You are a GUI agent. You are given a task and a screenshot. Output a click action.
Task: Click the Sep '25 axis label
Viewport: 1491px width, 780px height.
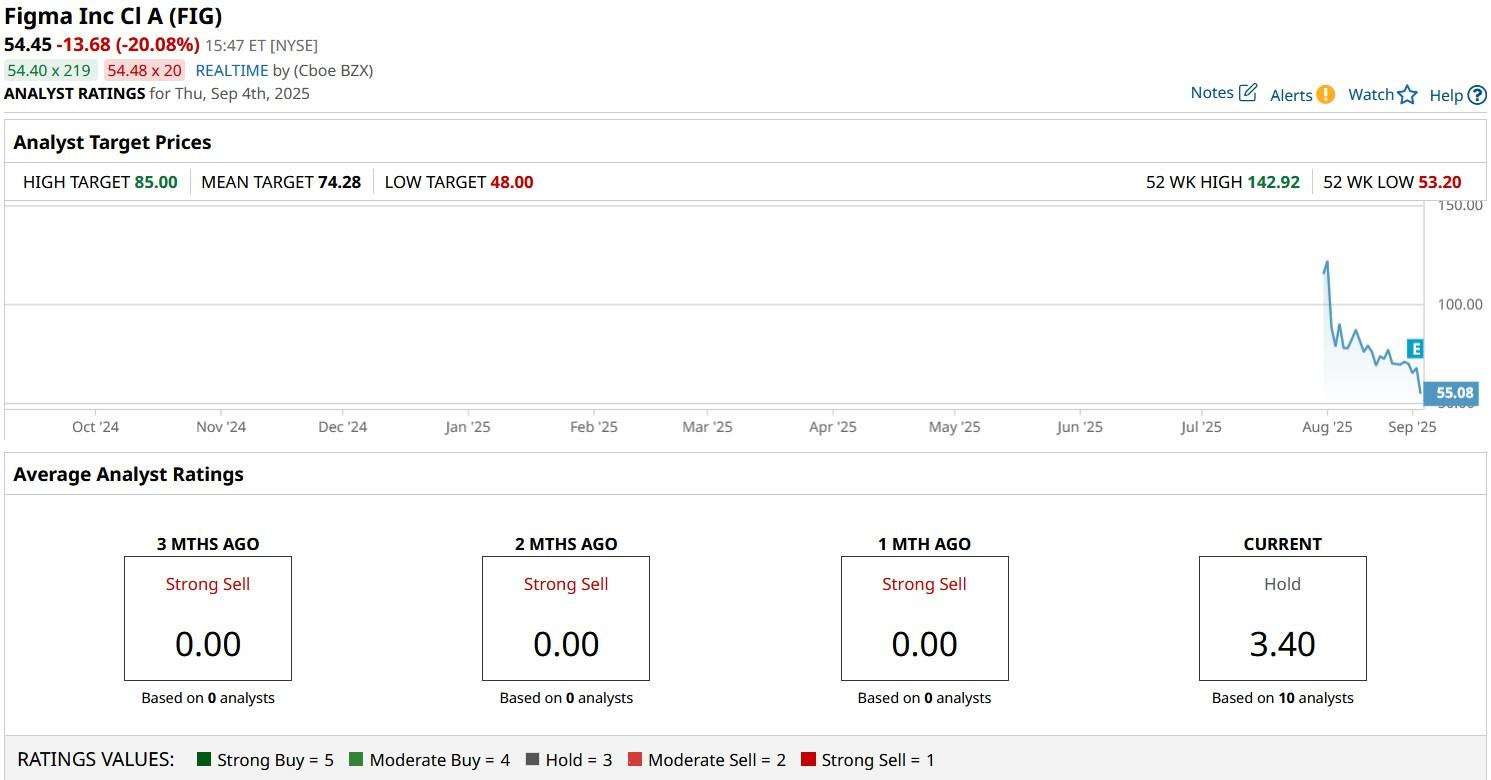point(1412,427)
